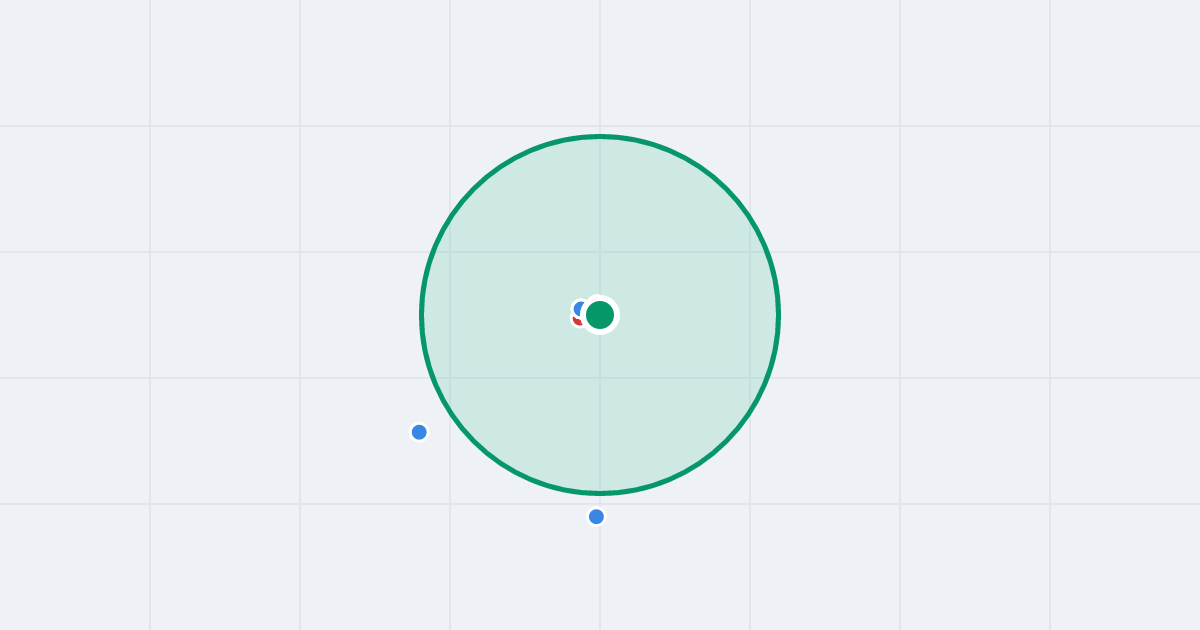This screenshot has height=630, width=1200.
Task: Click the topmost point of the green circle outline
Action: click(x=600, y=136)
